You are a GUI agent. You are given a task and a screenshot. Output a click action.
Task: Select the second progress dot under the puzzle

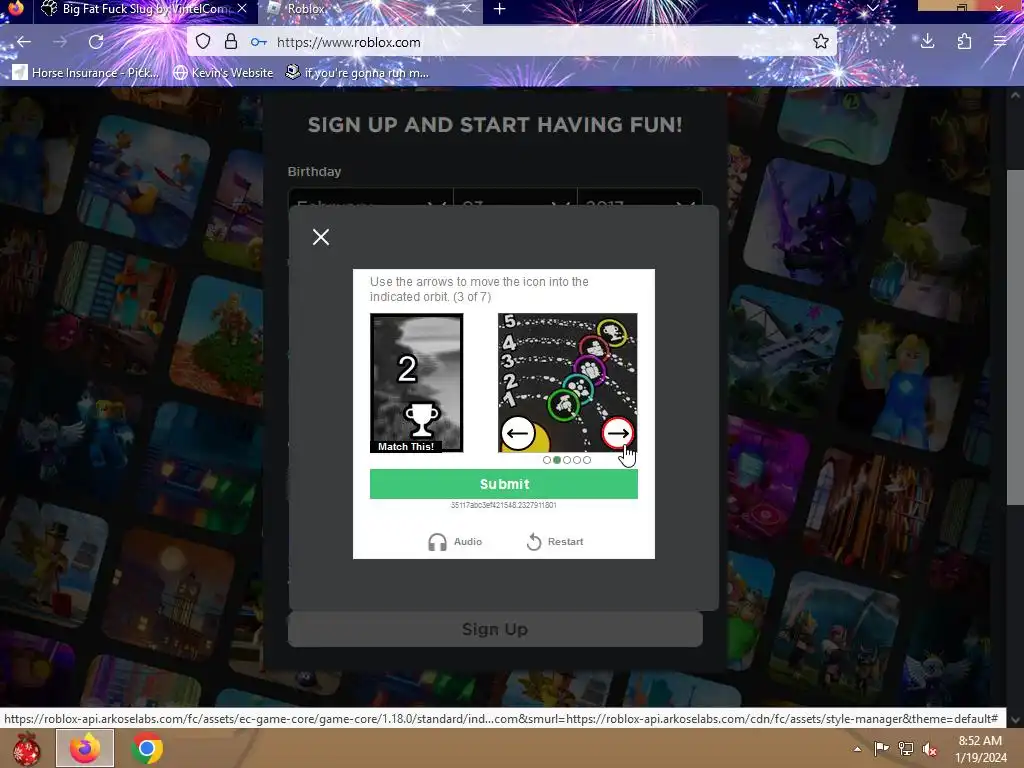tap(557, 460)
